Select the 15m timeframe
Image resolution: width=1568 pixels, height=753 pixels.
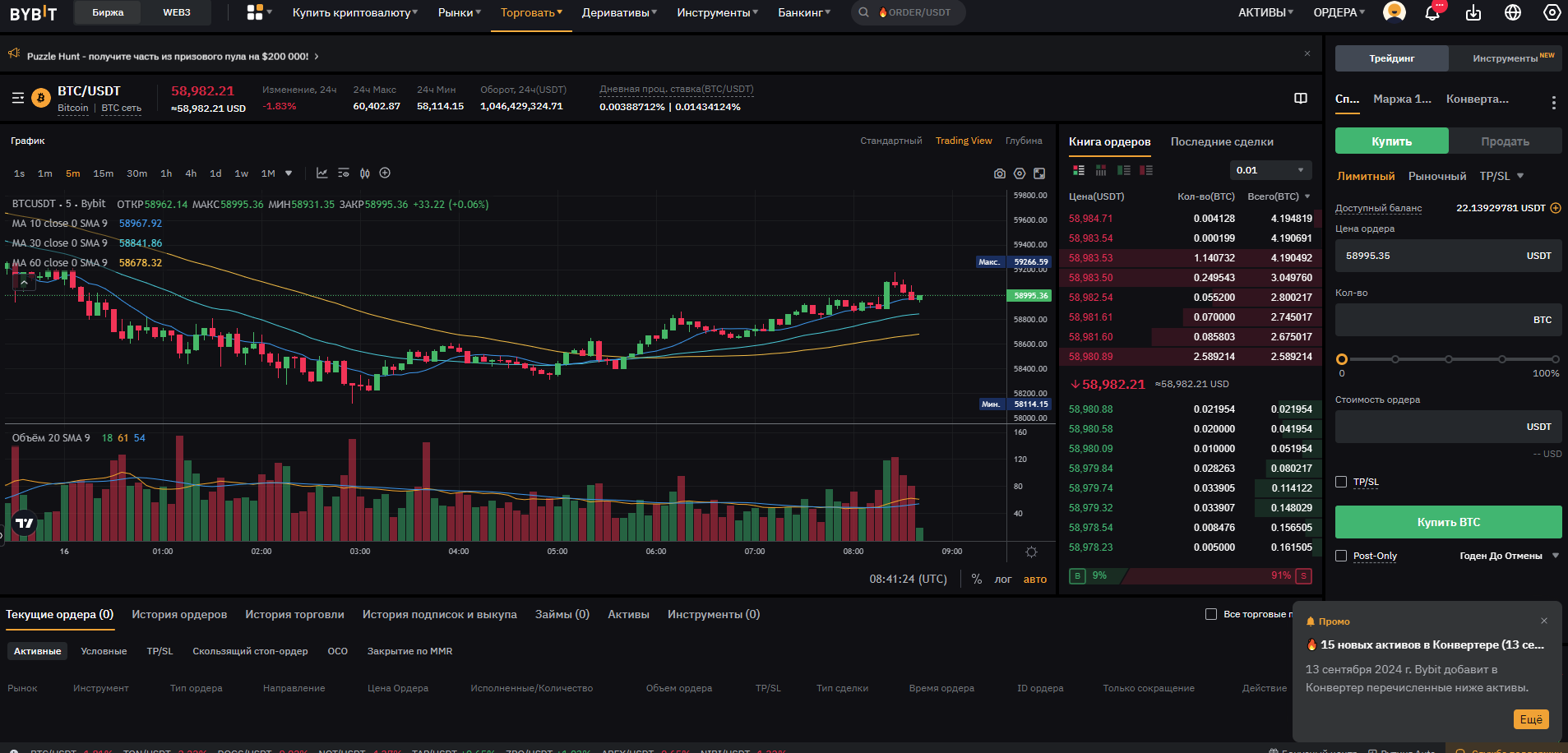(104, 173)
